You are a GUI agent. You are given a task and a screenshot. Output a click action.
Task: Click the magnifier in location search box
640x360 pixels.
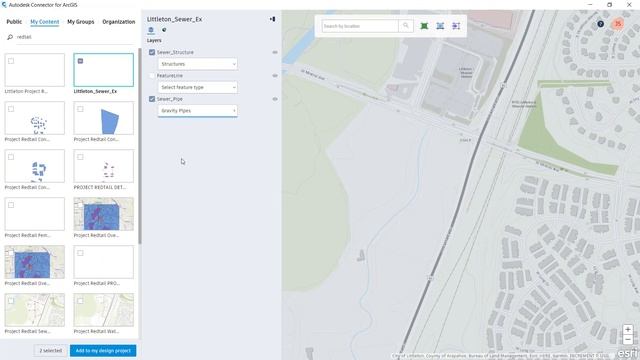tap(406, 26)
